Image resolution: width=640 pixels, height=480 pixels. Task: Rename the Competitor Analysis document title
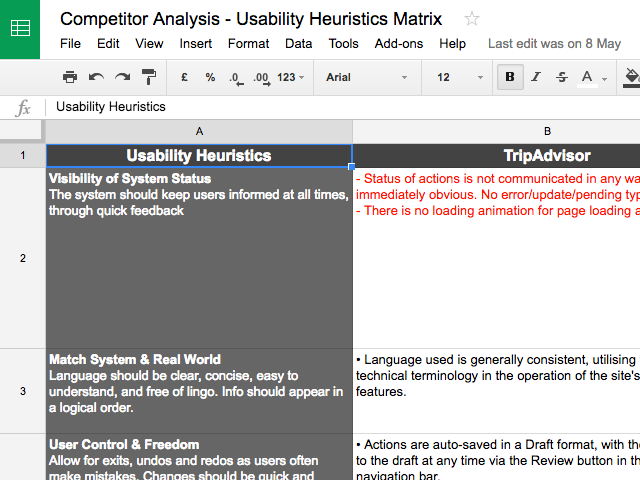pos(251,19)
